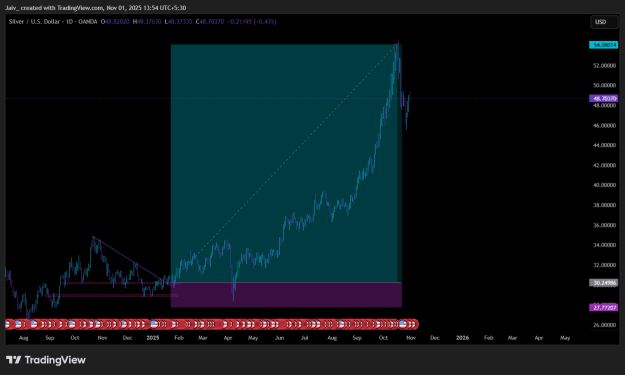625x375 pixels.
Task: Click the purple 48.70370 current price label
Action: tap(603, 98)
